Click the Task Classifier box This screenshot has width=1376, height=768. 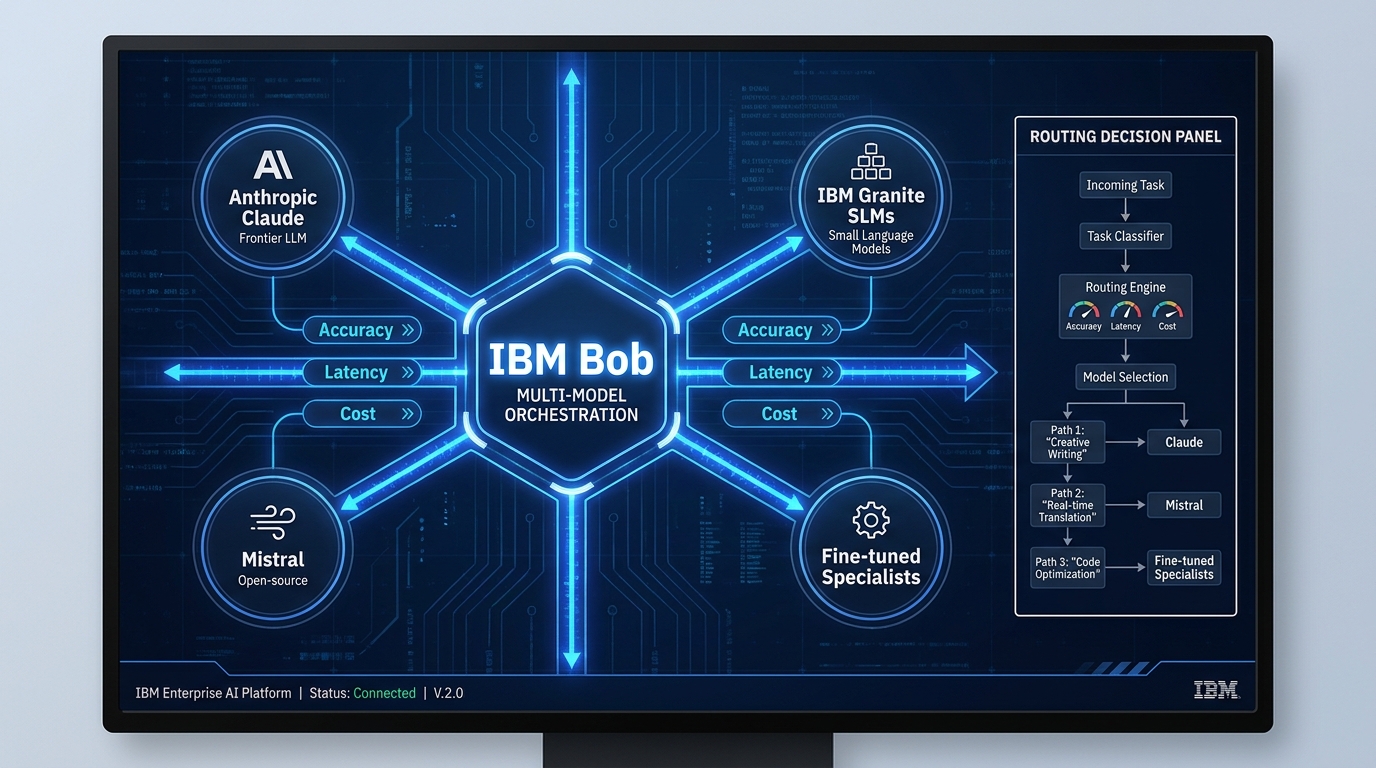(1125, 237)
